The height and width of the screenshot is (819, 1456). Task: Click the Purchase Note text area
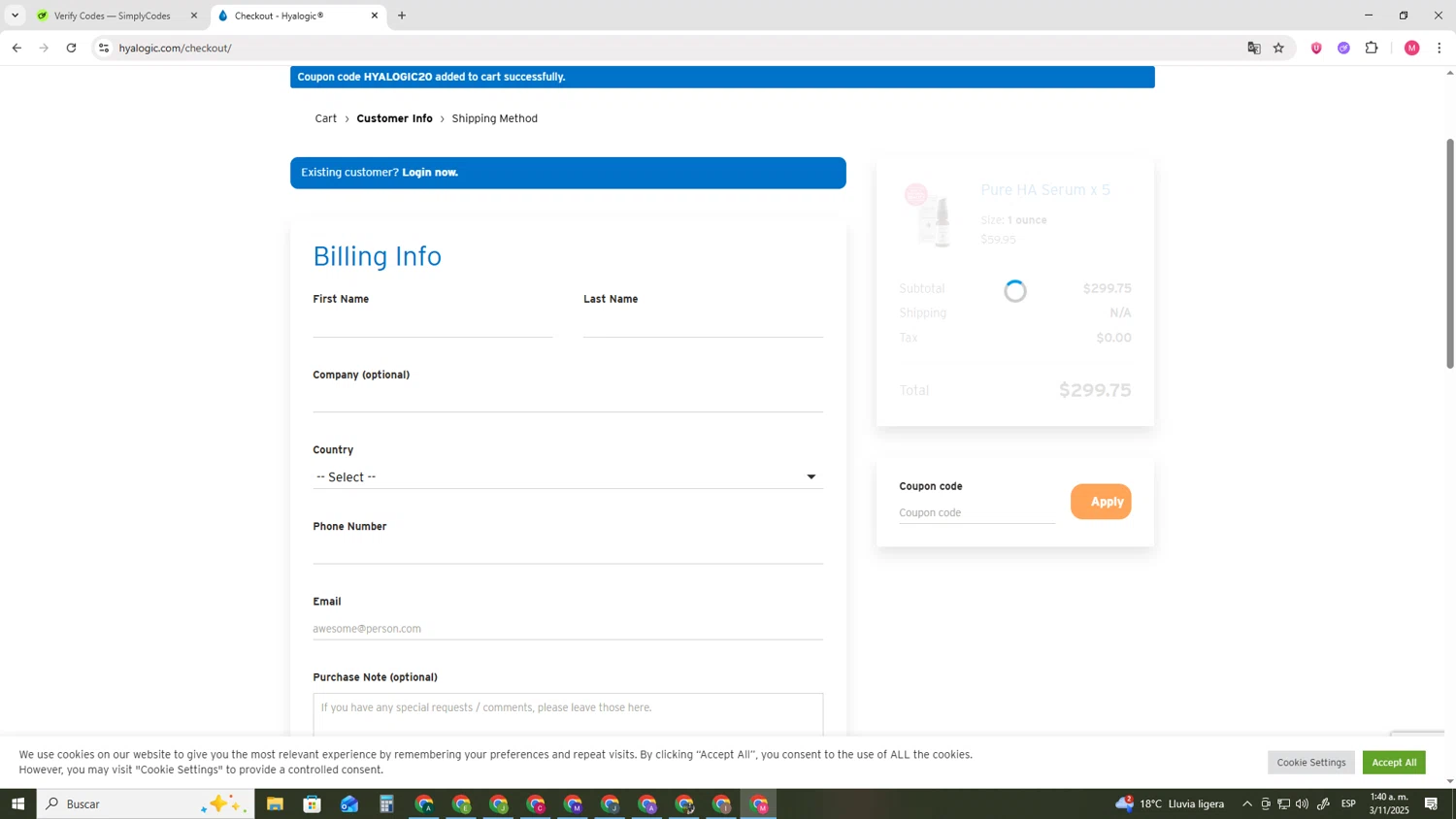pos(568,714)
